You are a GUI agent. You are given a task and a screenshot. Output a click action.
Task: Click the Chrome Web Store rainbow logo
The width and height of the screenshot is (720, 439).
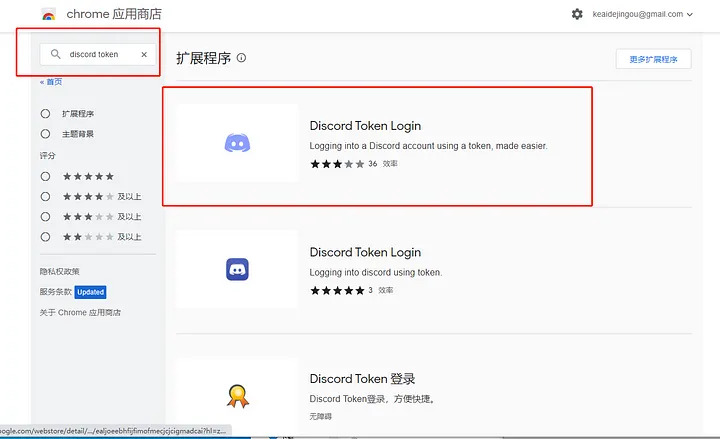(48, 15)
